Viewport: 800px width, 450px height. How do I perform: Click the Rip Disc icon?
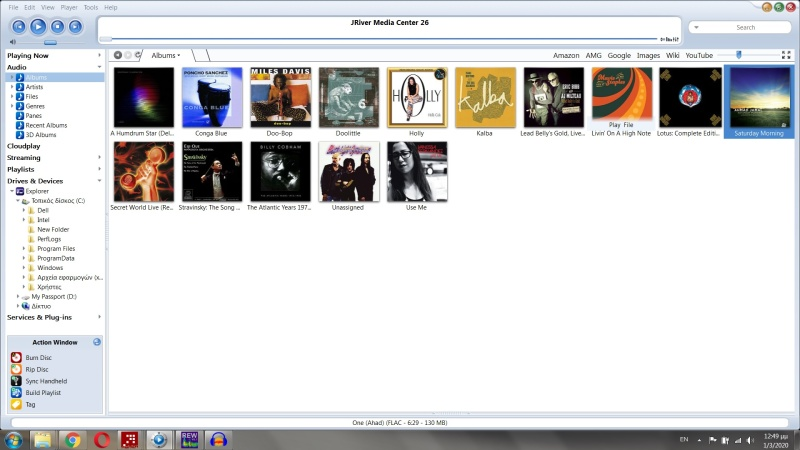coord(16,369)
